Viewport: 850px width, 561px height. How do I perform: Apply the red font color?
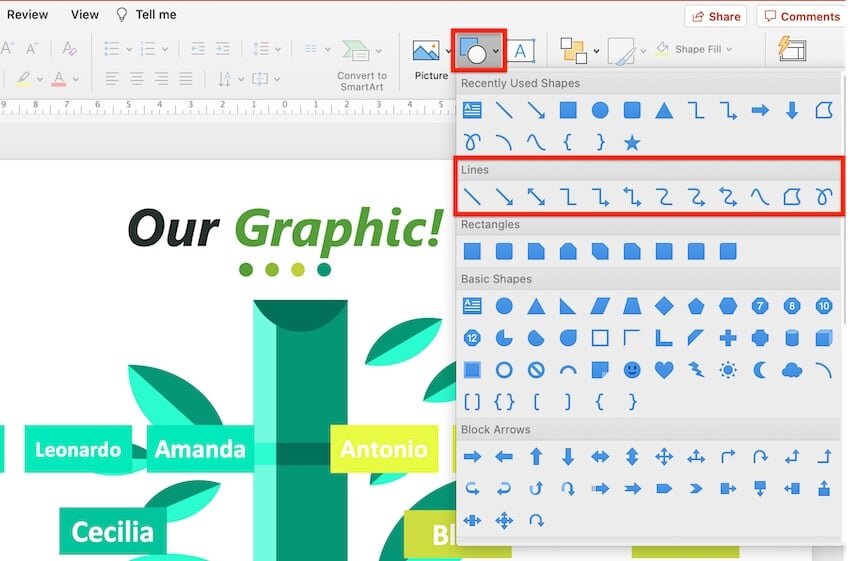(x=59, y=79)
